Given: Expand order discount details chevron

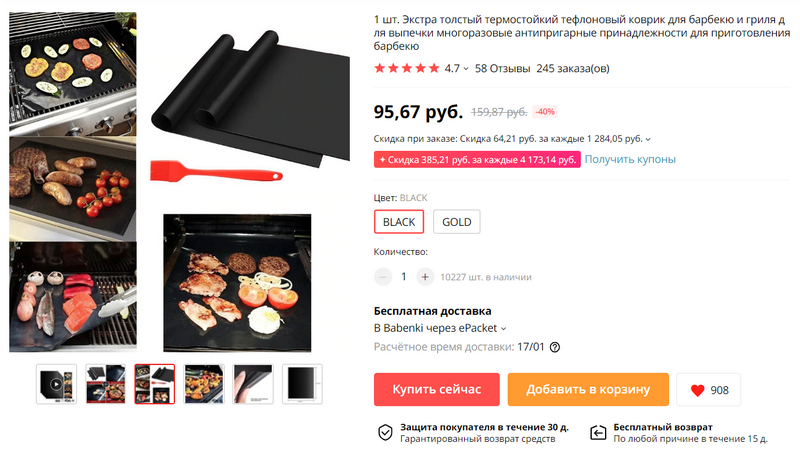Looking at the screenshot, I should [648, 139].
